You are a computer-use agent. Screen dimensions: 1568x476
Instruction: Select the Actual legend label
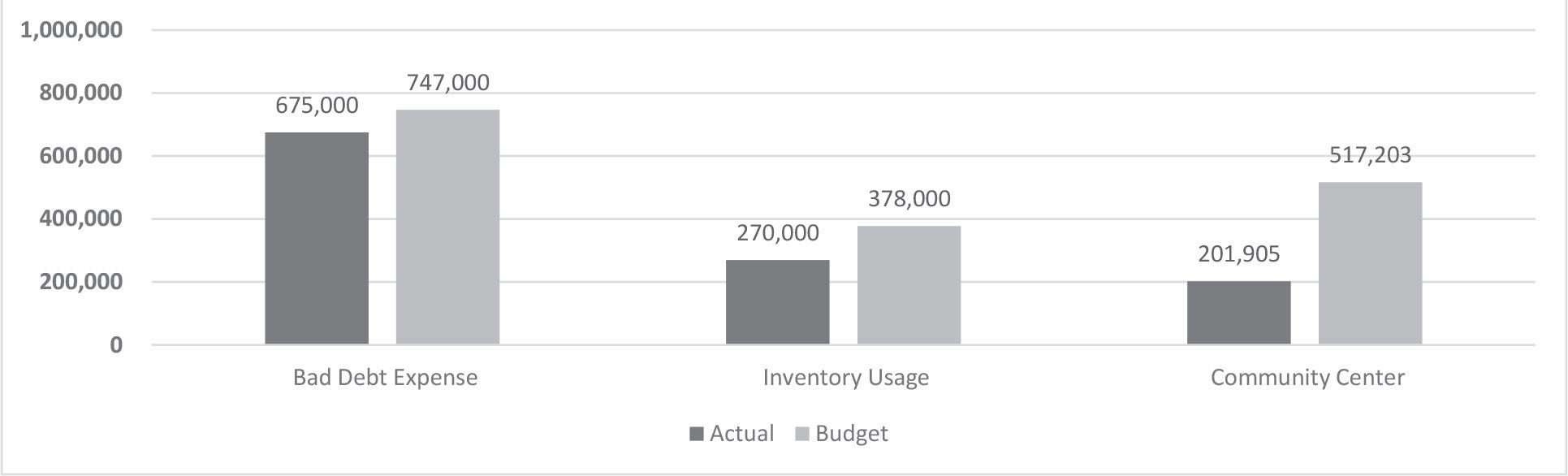click(741, 434)
